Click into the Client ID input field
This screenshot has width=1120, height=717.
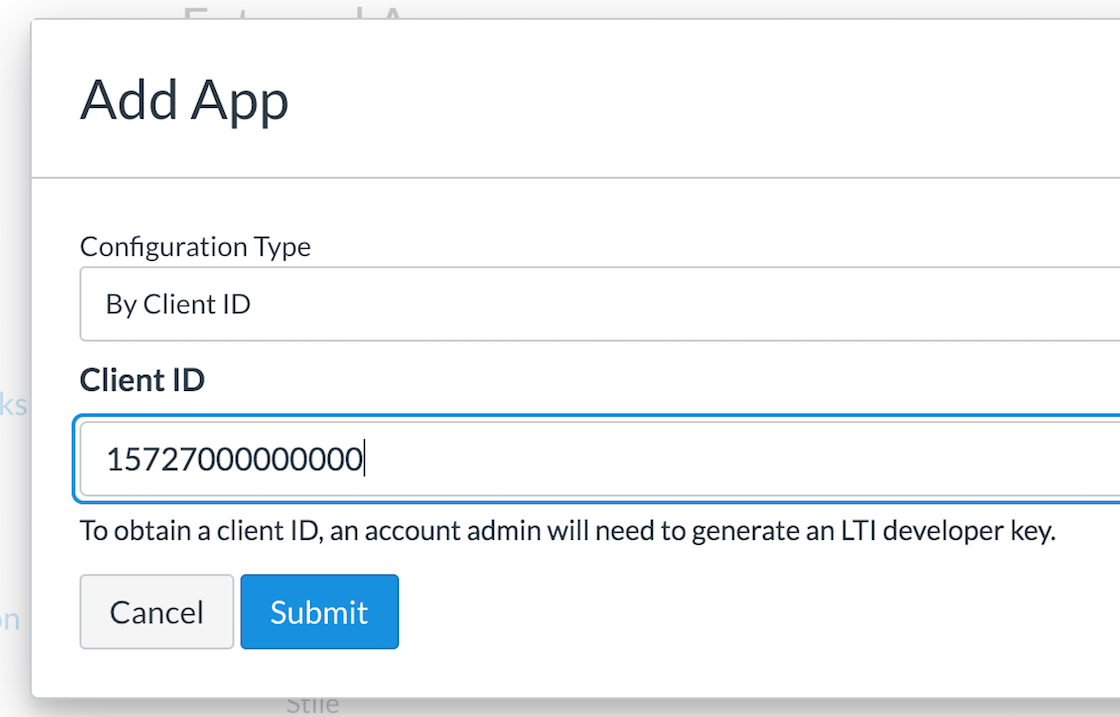[x=600, y=458]
